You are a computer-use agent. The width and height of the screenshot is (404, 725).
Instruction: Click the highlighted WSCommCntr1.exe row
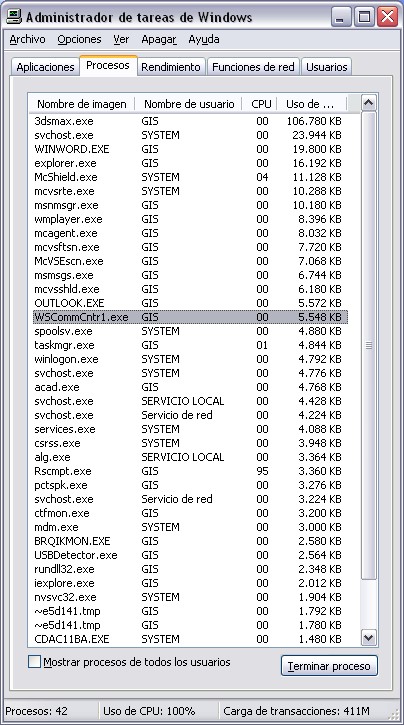coord(190,317)
